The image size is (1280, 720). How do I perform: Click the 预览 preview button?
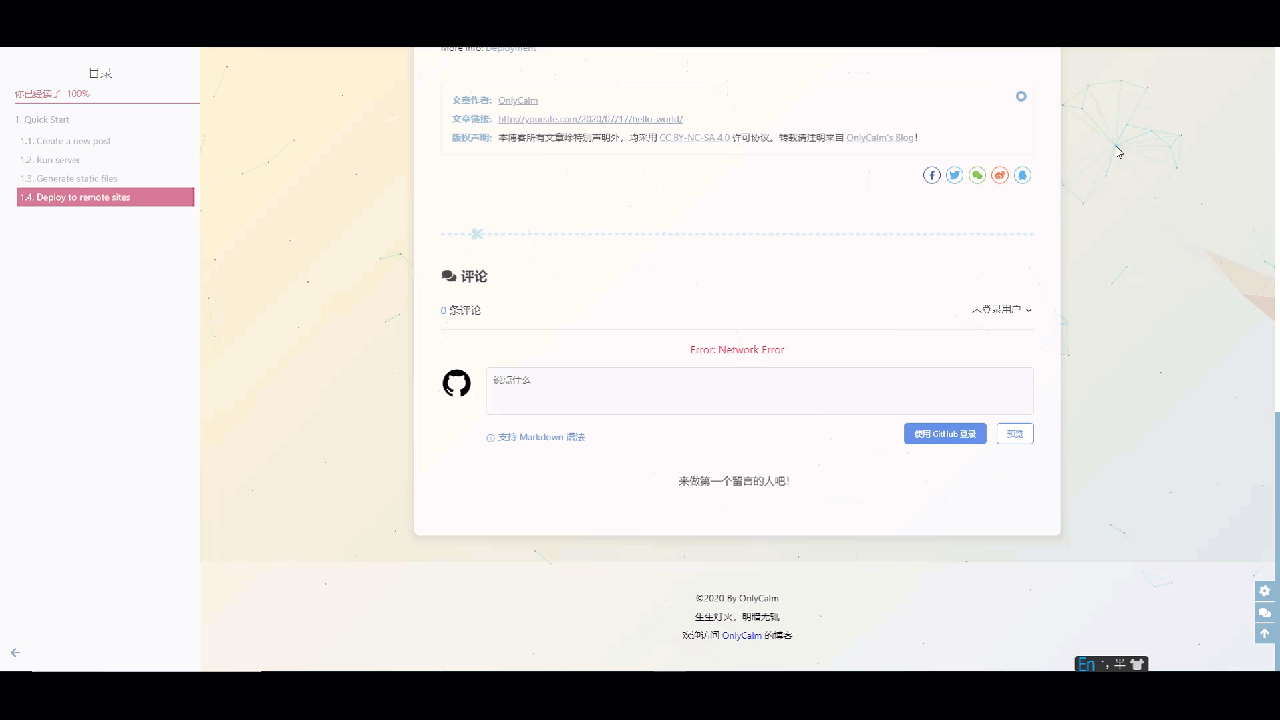[1015, 434]
